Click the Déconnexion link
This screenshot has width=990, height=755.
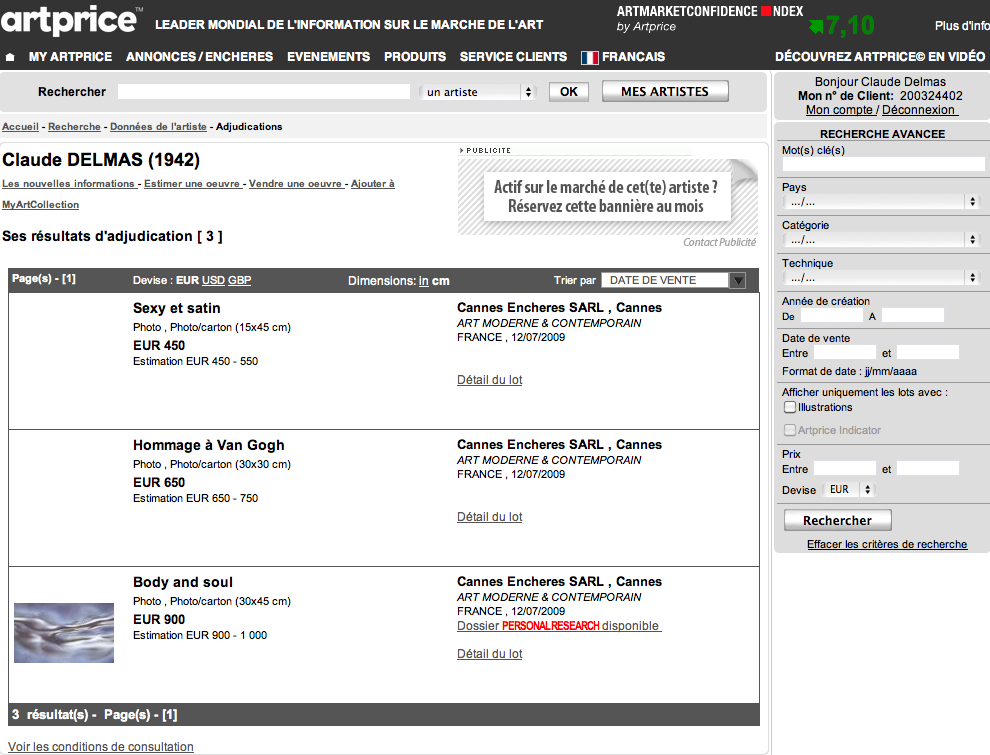click(x=919, y=110)
